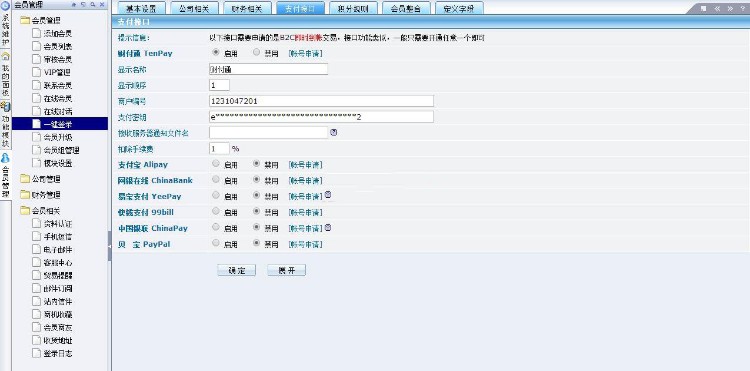Open 帐号申请 link for Alipay
The height and width of the screenshot is (371, 750).
[x=305, y=165]
